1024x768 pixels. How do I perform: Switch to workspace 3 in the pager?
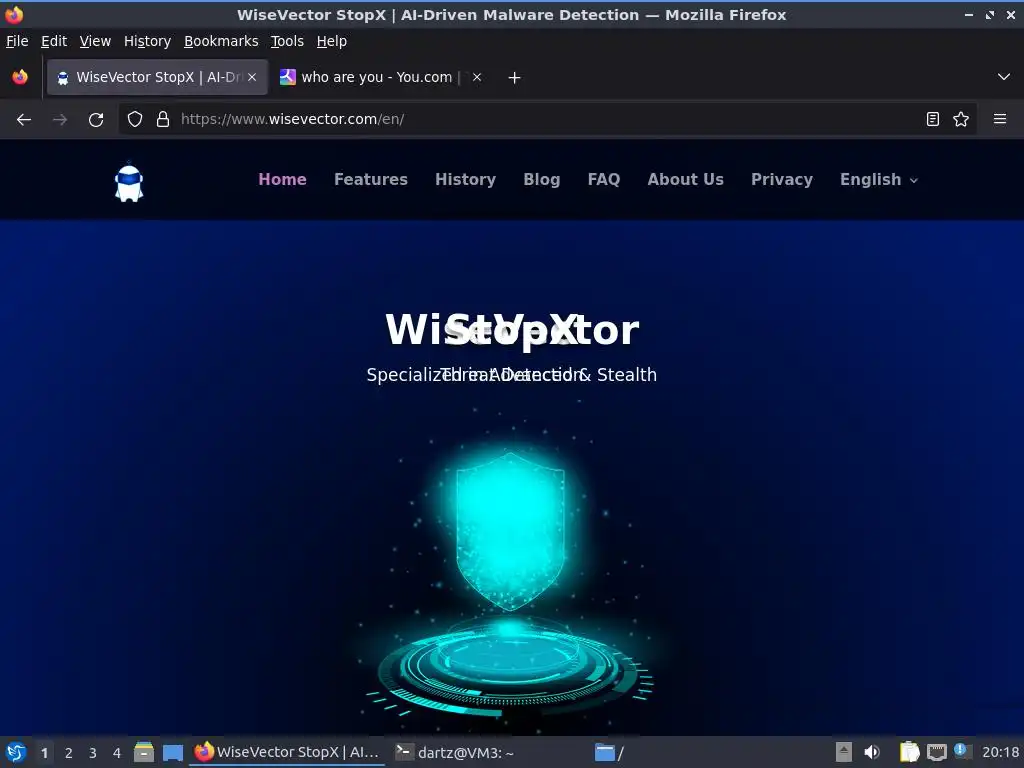[93, 753]
